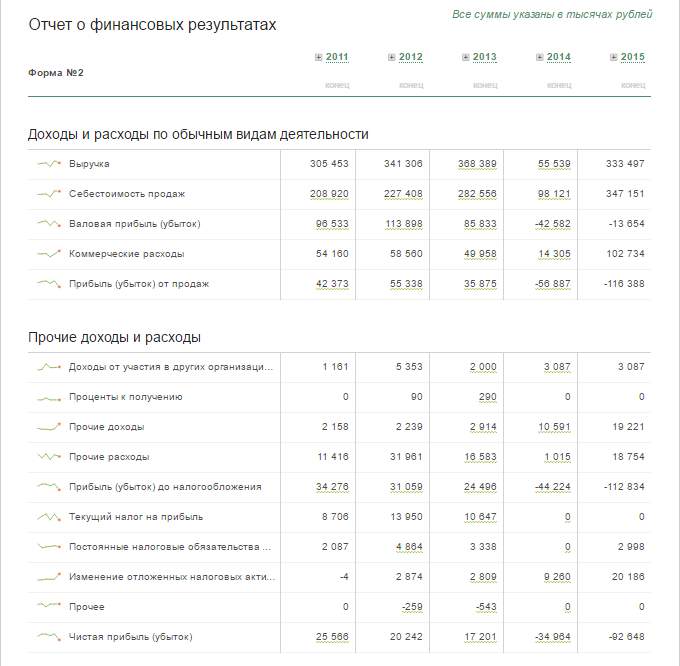
Task: Open underlined Выручка 2013 value 368 389
Action: [x=477, y=163]
